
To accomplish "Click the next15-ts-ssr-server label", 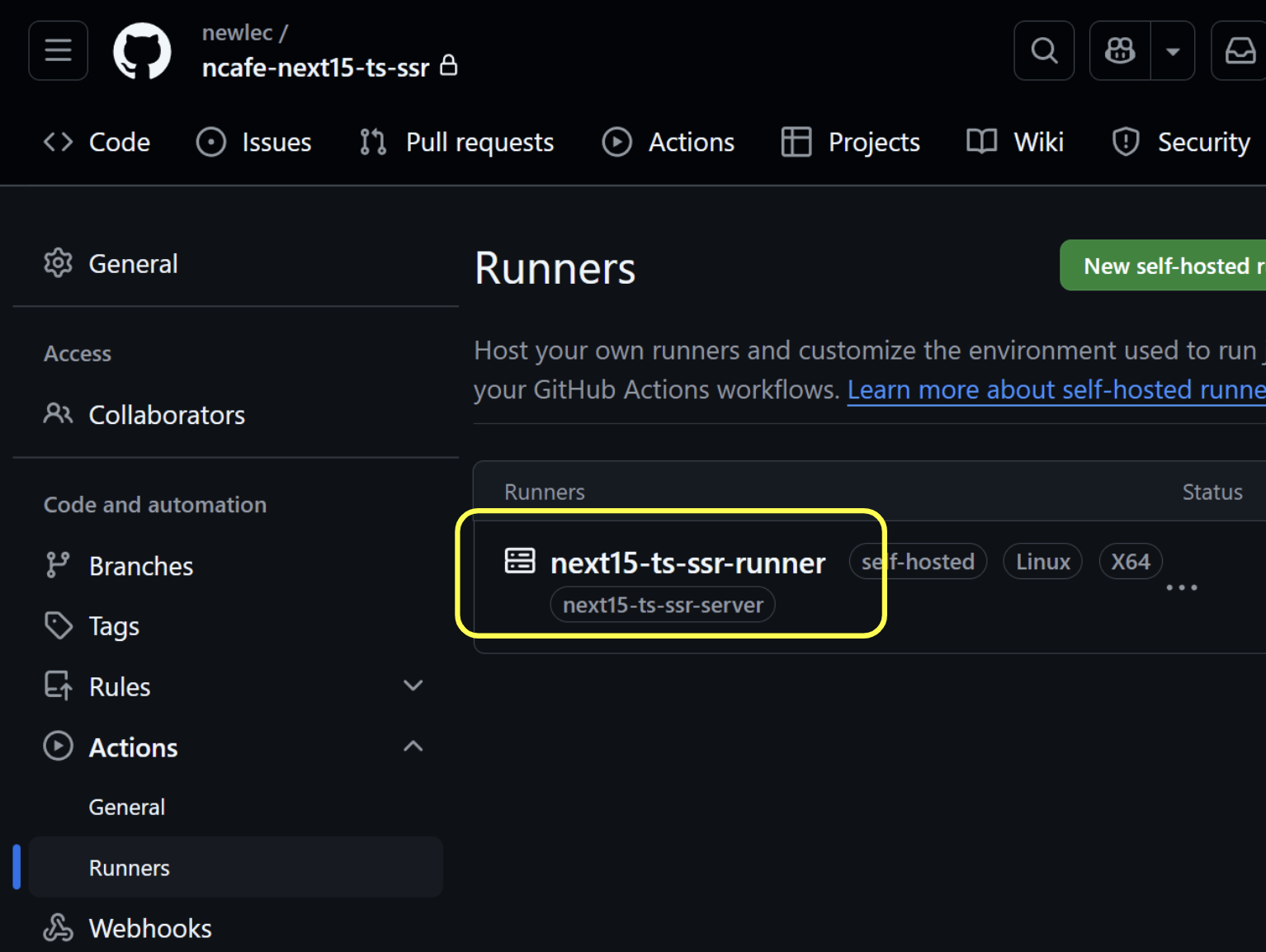I will (x=663, y=605).
